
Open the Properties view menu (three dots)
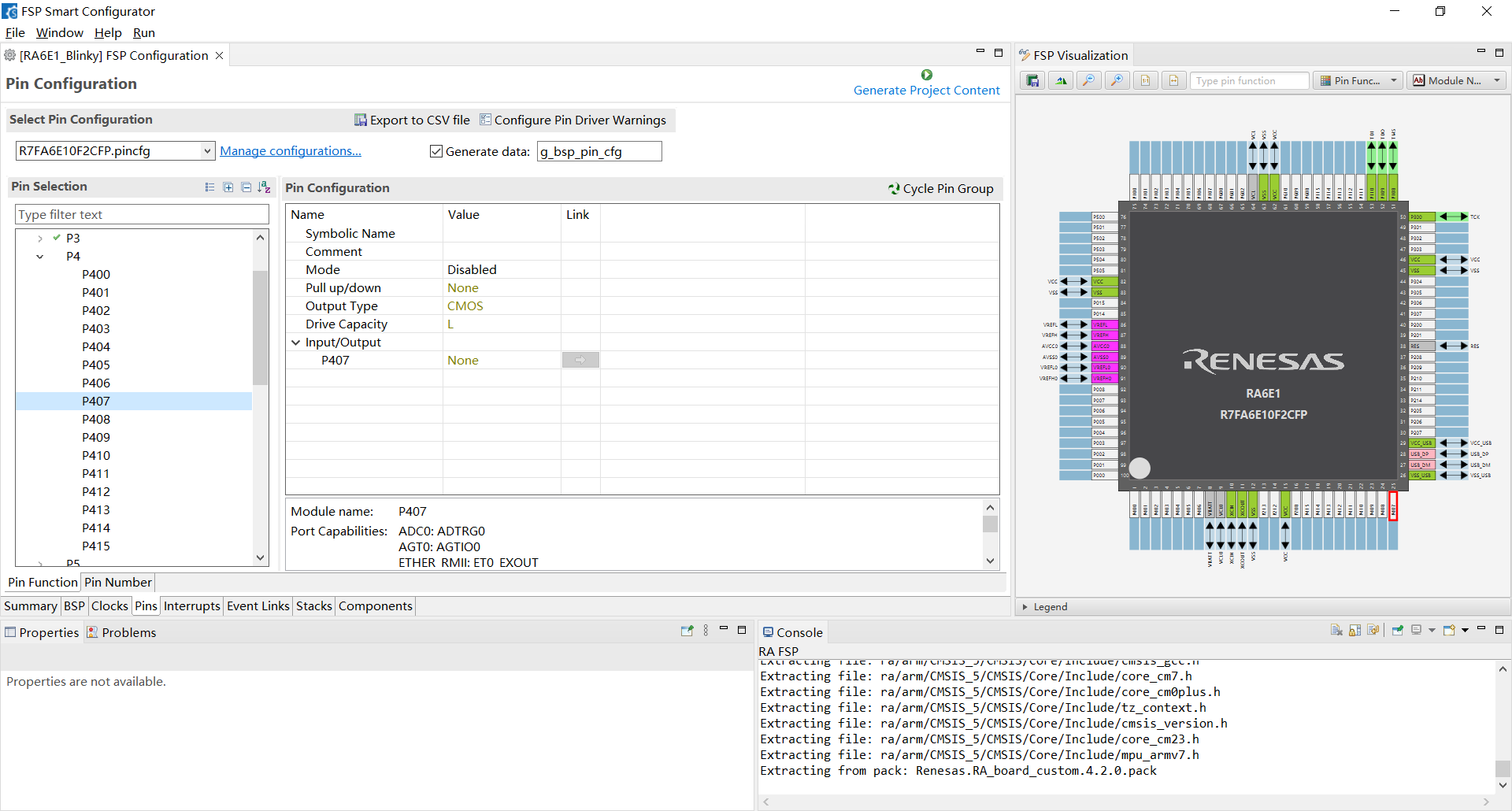click(706, 631)
